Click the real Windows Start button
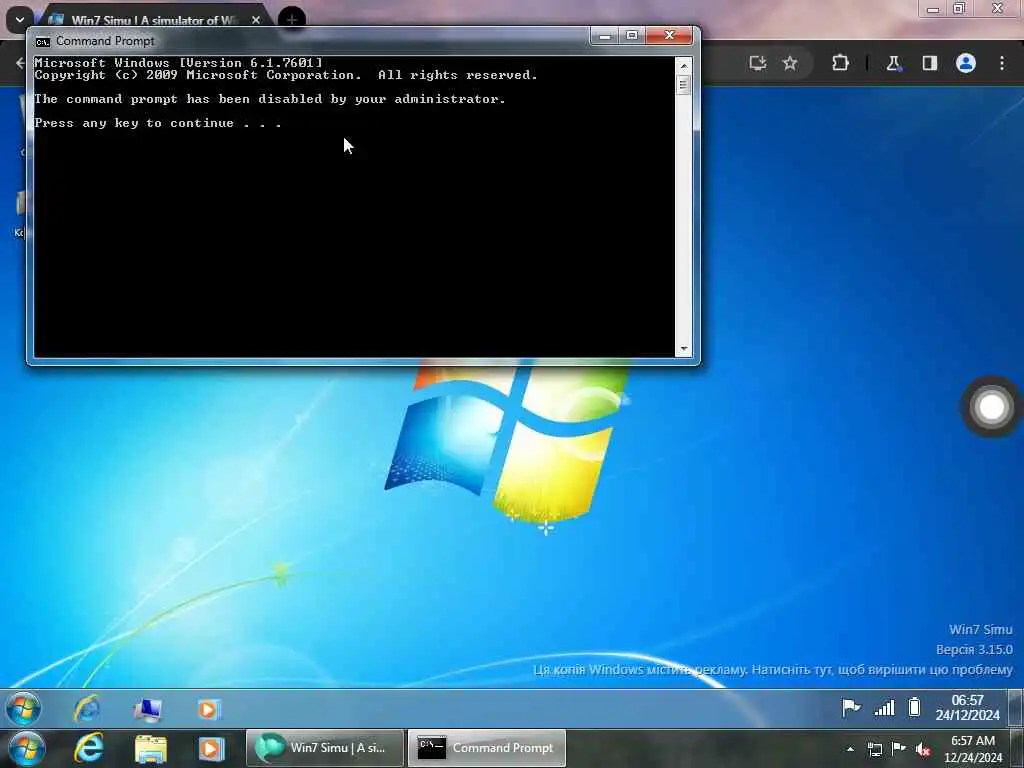 coord(26,748)
